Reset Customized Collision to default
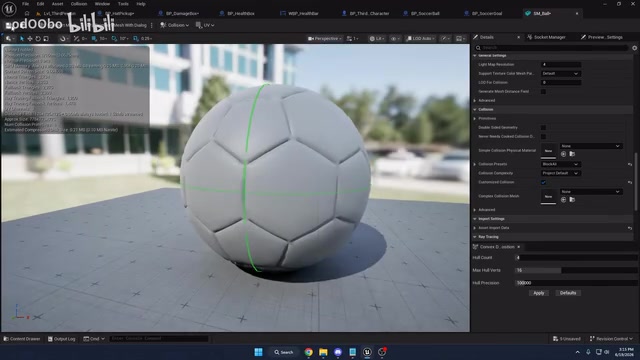640x360 pixels. point(630,182)
